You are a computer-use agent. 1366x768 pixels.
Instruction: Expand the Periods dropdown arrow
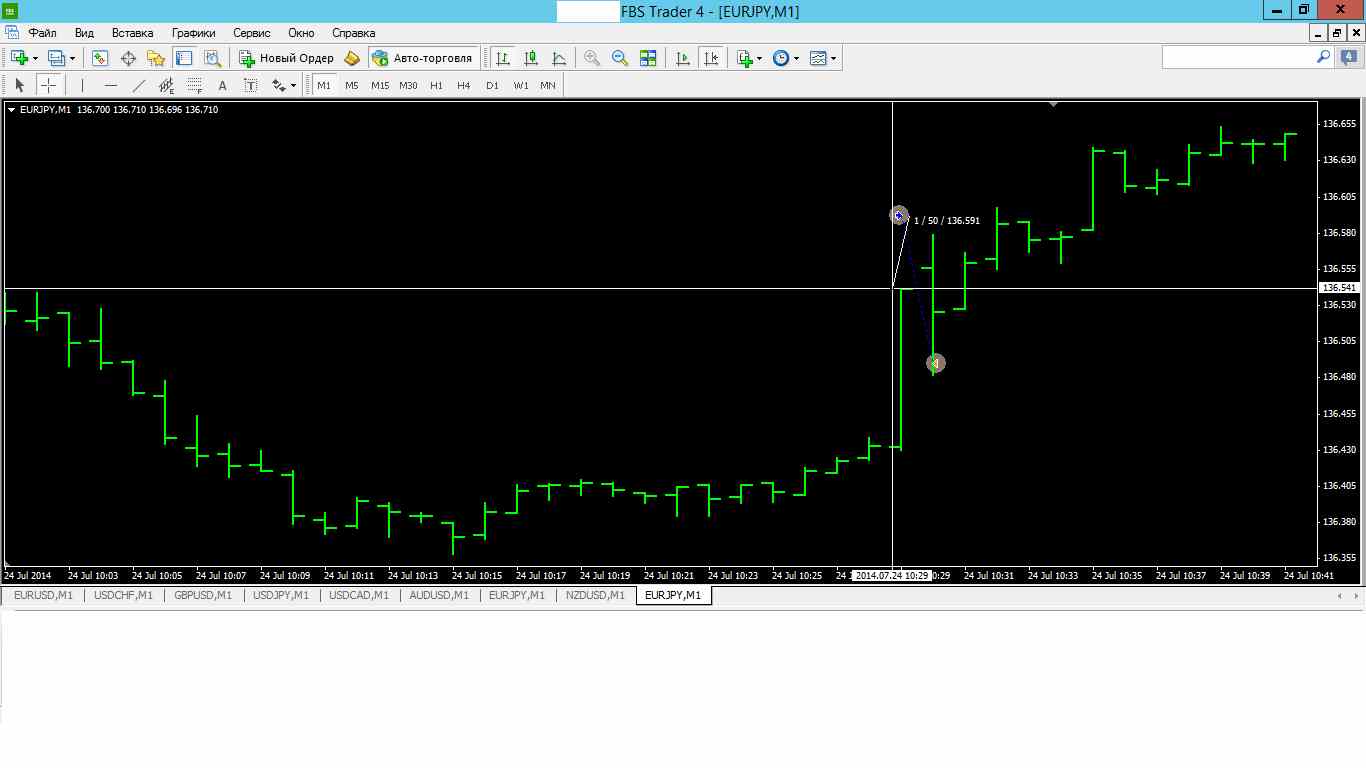(x=797, y=58)
